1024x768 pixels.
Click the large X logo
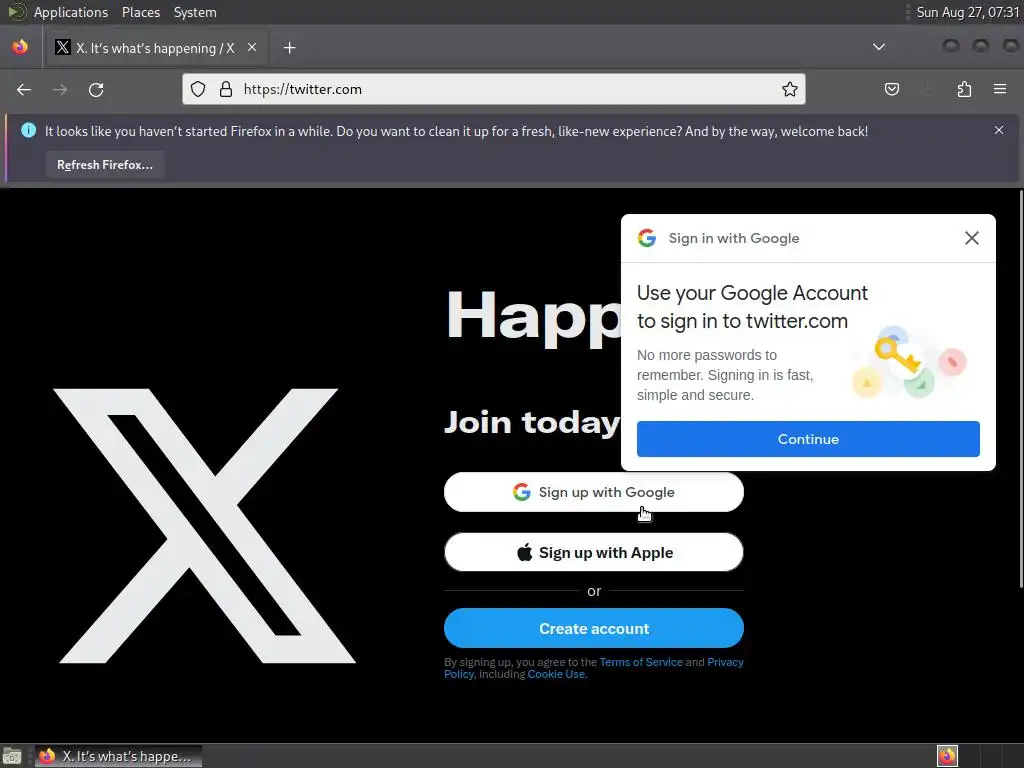click(x=204, y=526)
